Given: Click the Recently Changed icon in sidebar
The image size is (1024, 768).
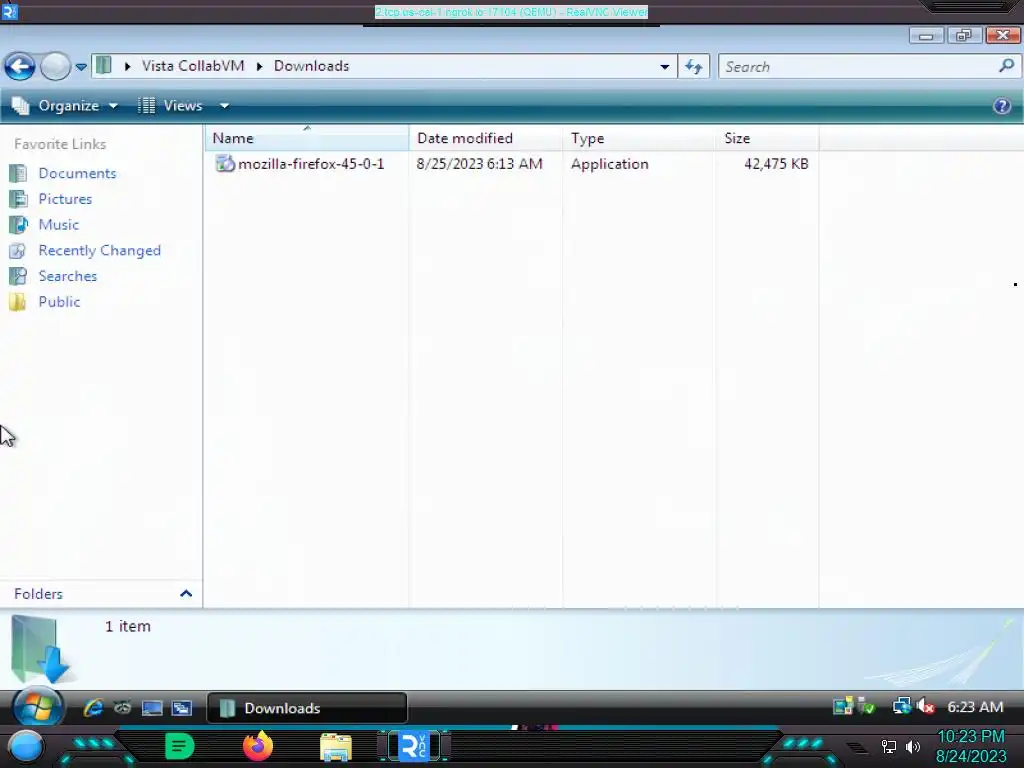Looking at the screenshot, I should click(18, 250).
